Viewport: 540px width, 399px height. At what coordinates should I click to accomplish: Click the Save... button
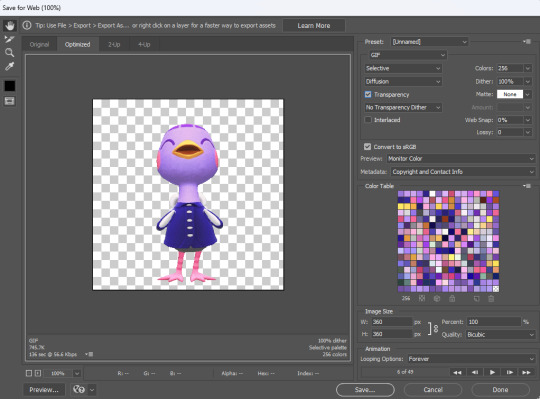[365, 390]
